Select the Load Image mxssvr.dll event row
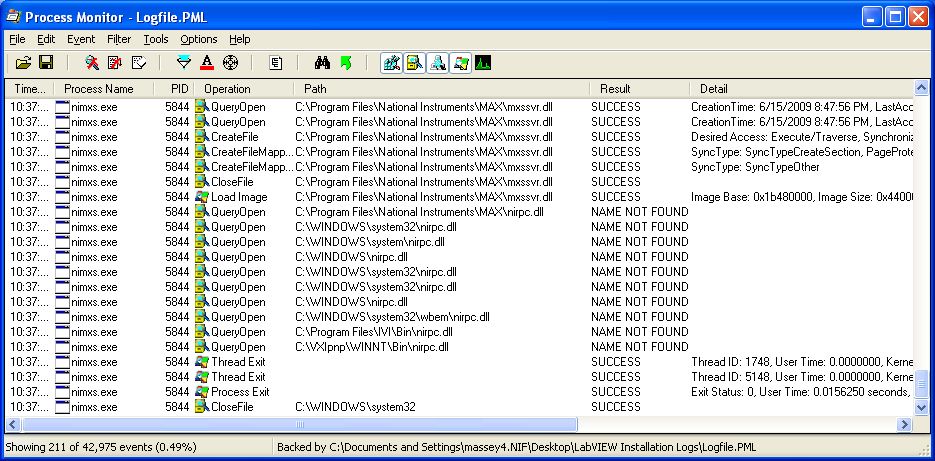The image size is (935, 461). pos(459,197)
